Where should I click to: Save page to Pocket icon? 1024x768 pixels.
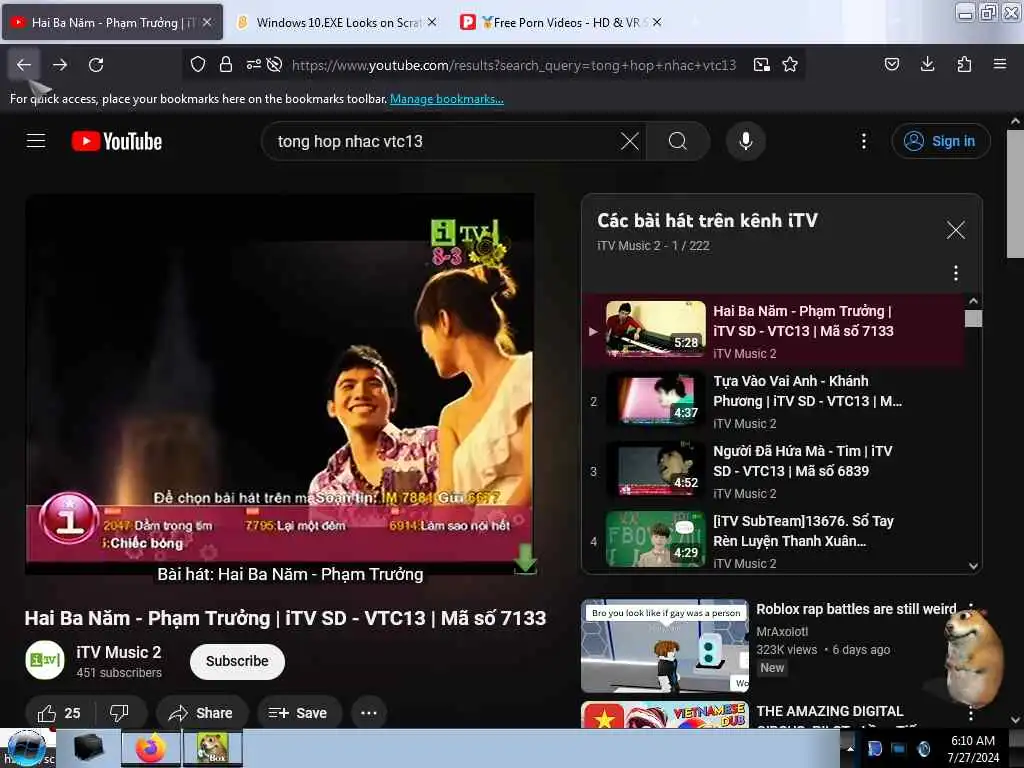click(x=892, y=64)
